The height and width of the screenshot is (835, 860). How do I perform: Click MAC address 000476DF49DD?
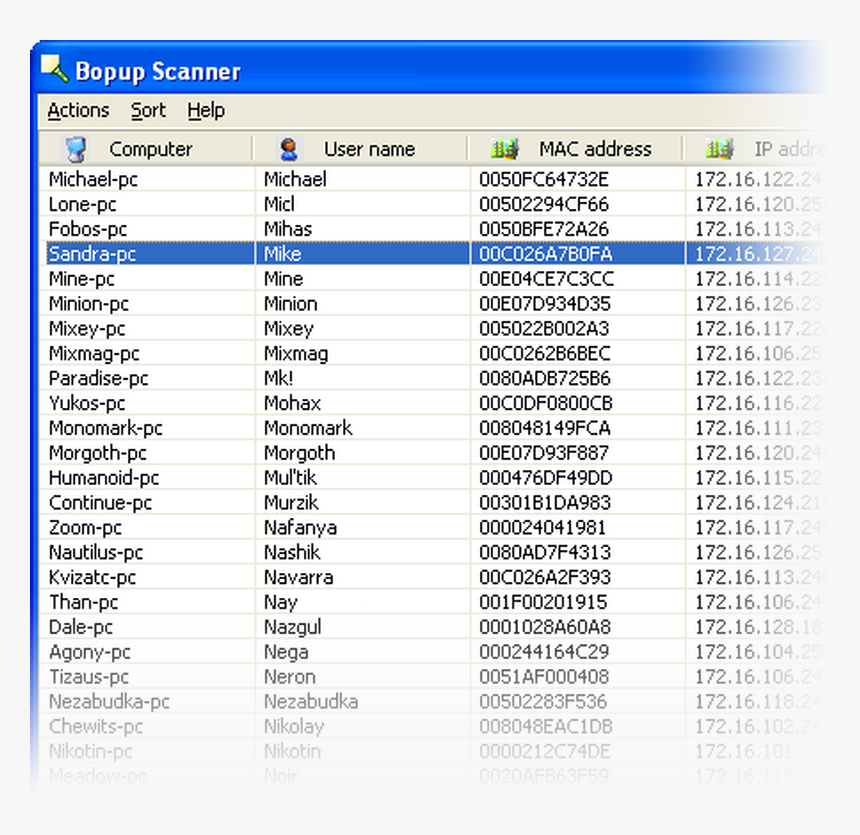[546, 478]
